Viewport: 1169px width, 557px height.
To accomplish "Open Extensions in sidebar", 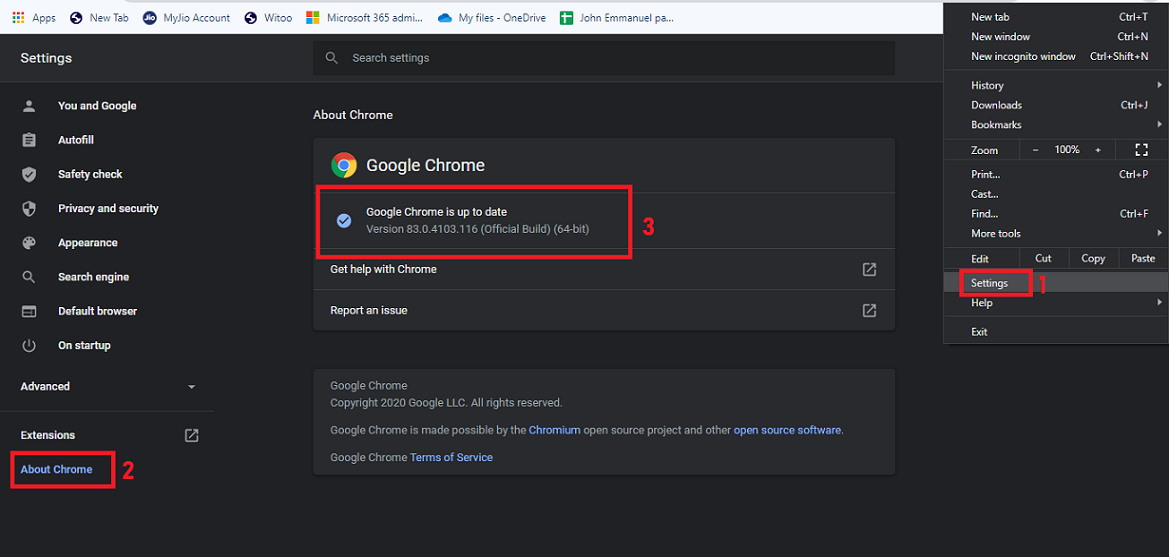I will [48, 435].
